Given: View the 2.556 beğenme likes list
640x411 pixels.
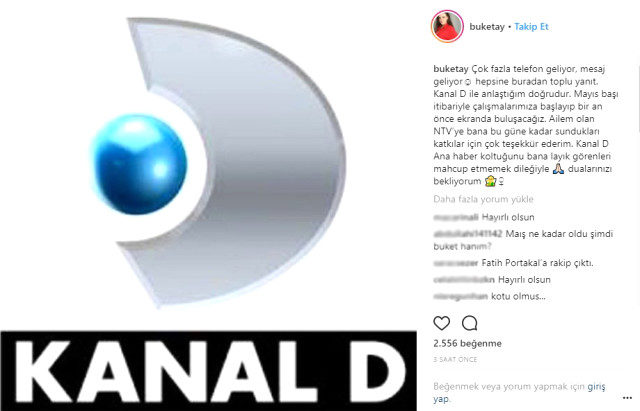Looking at the screenshot, I should [467, 343].
